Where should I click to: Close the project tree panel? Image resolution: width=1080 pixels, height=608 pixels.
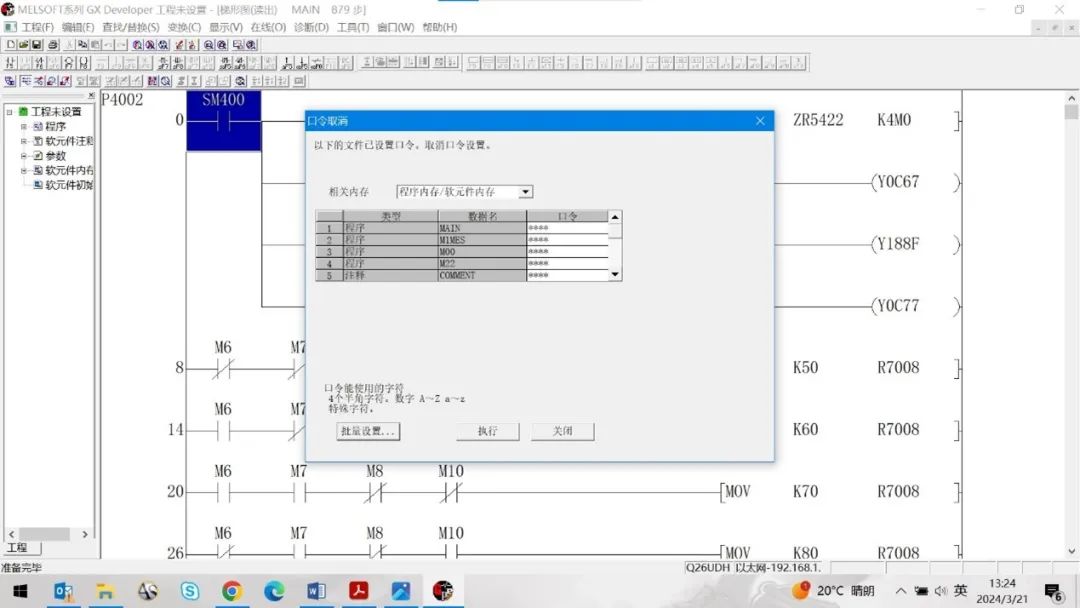point(91,96)
